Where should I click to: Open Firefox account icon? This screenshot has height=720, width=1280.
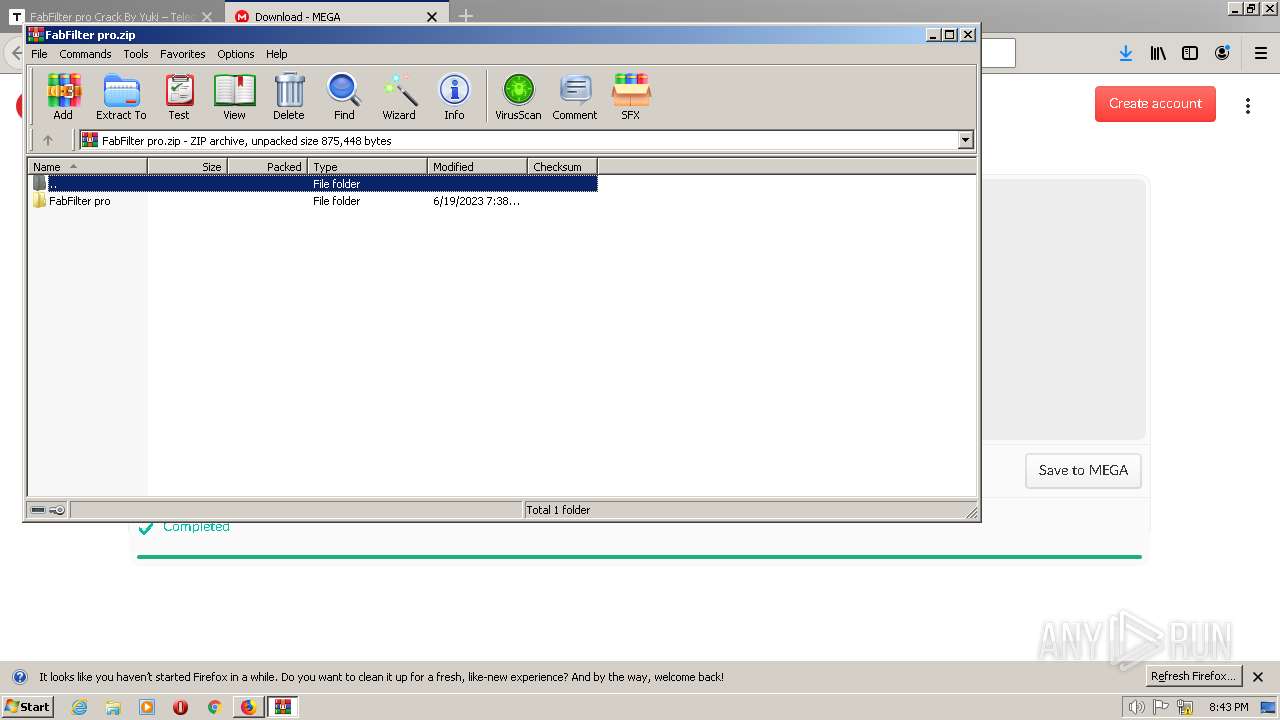(1222, 53)
